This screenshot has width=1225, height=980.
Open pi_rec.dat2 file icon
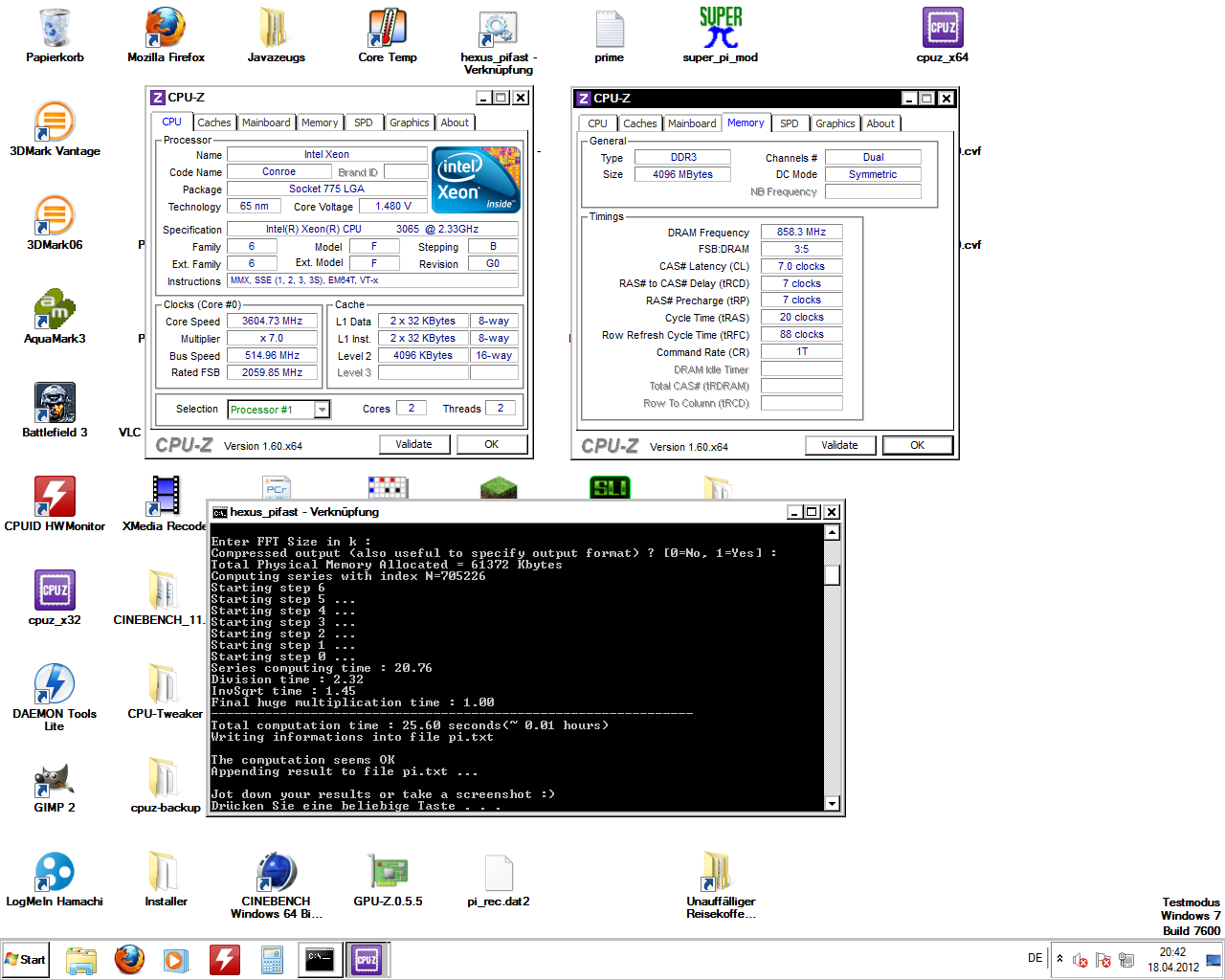click(499, 880)
